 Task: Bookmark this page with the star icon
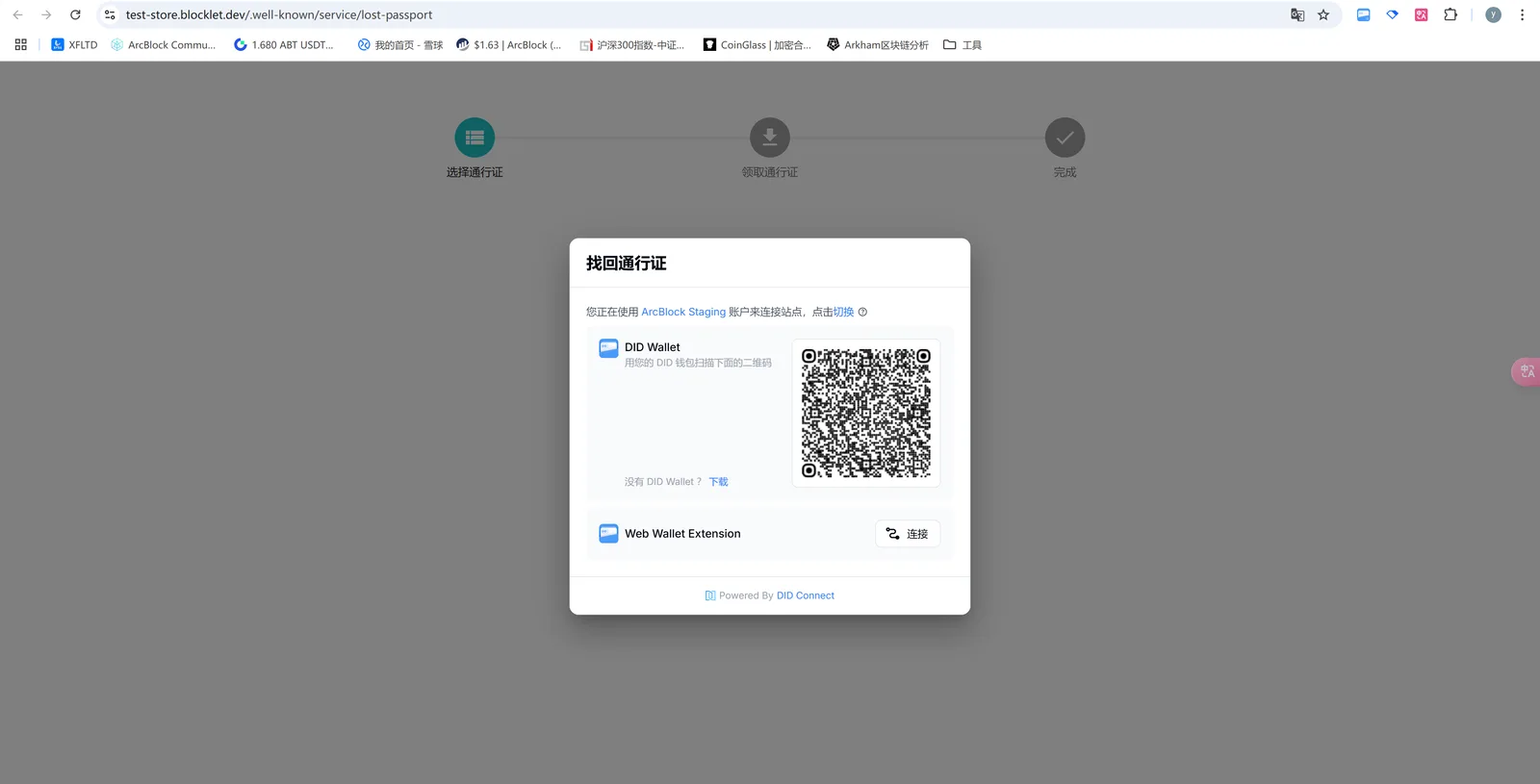[1323, 14]
